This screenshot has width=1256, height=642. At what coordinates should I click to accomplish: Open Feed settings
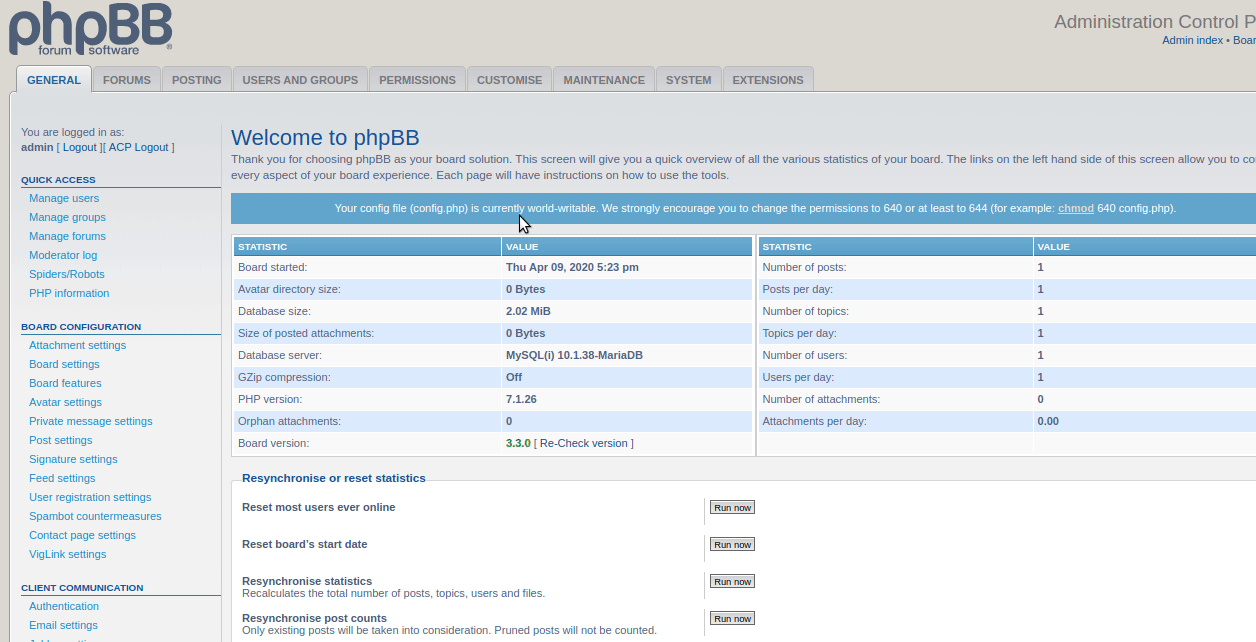pos(62,478)
